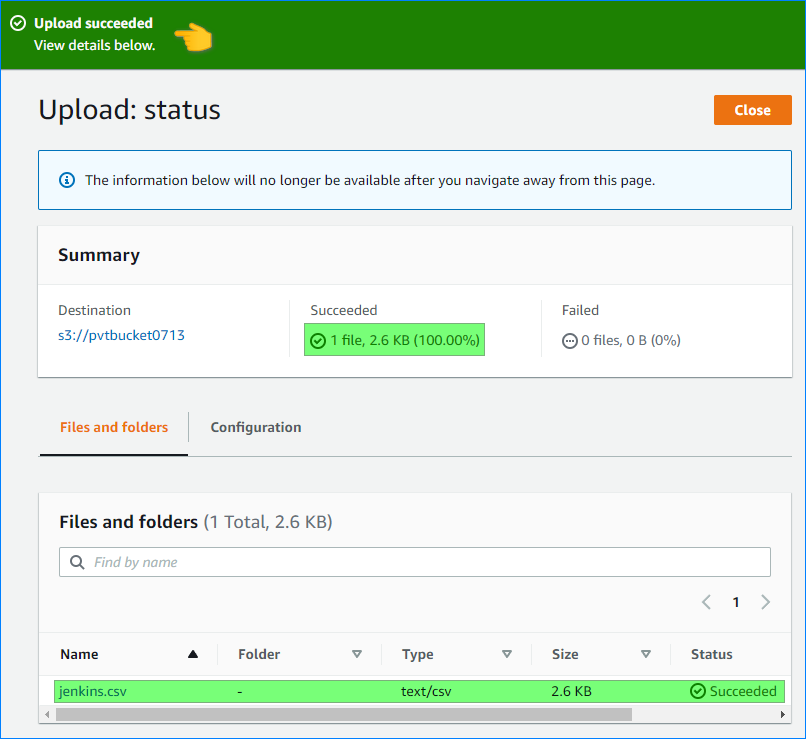Click the Upload succeeded checkmark icon
The height and width of the screenshot is (739, 806).
tap(18, 23)
